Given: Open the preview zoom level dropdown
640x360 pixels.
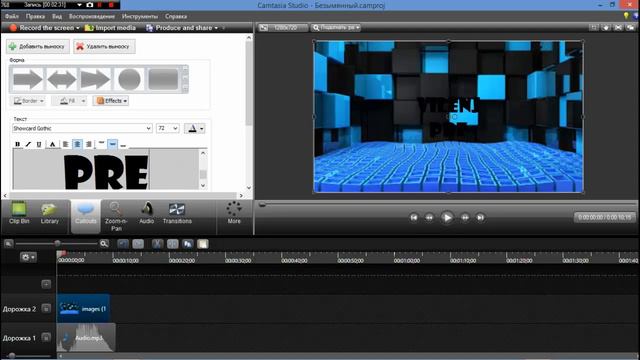Looking at the screenshot, I should [x=336, y=28].
